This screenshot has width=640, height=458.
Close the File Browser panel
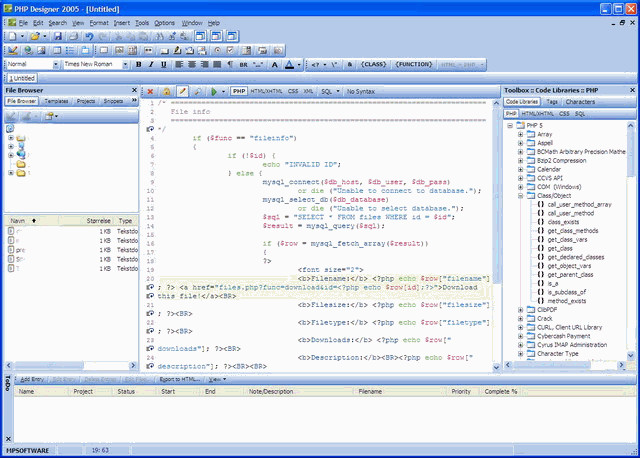point(134,90)
